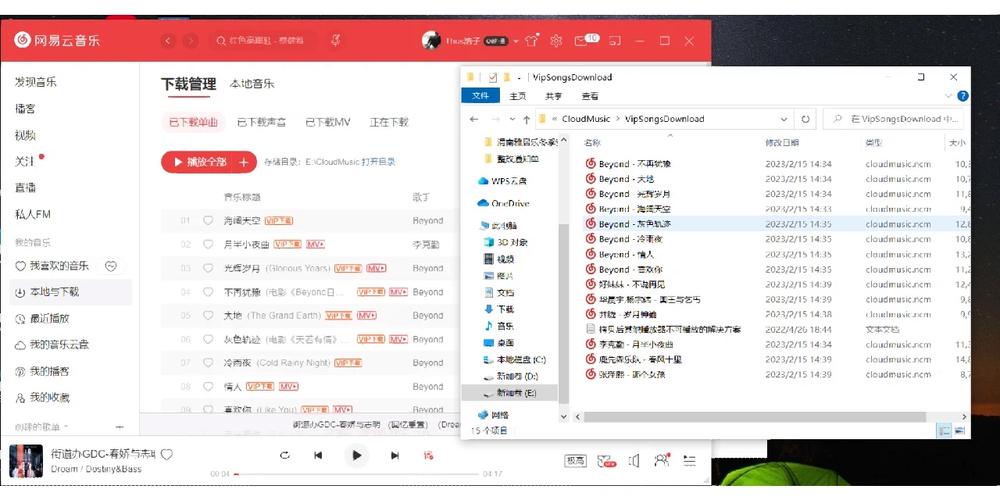Expand Explorer address bar history dropdown

pyautogui.click(x=784, y=119)
